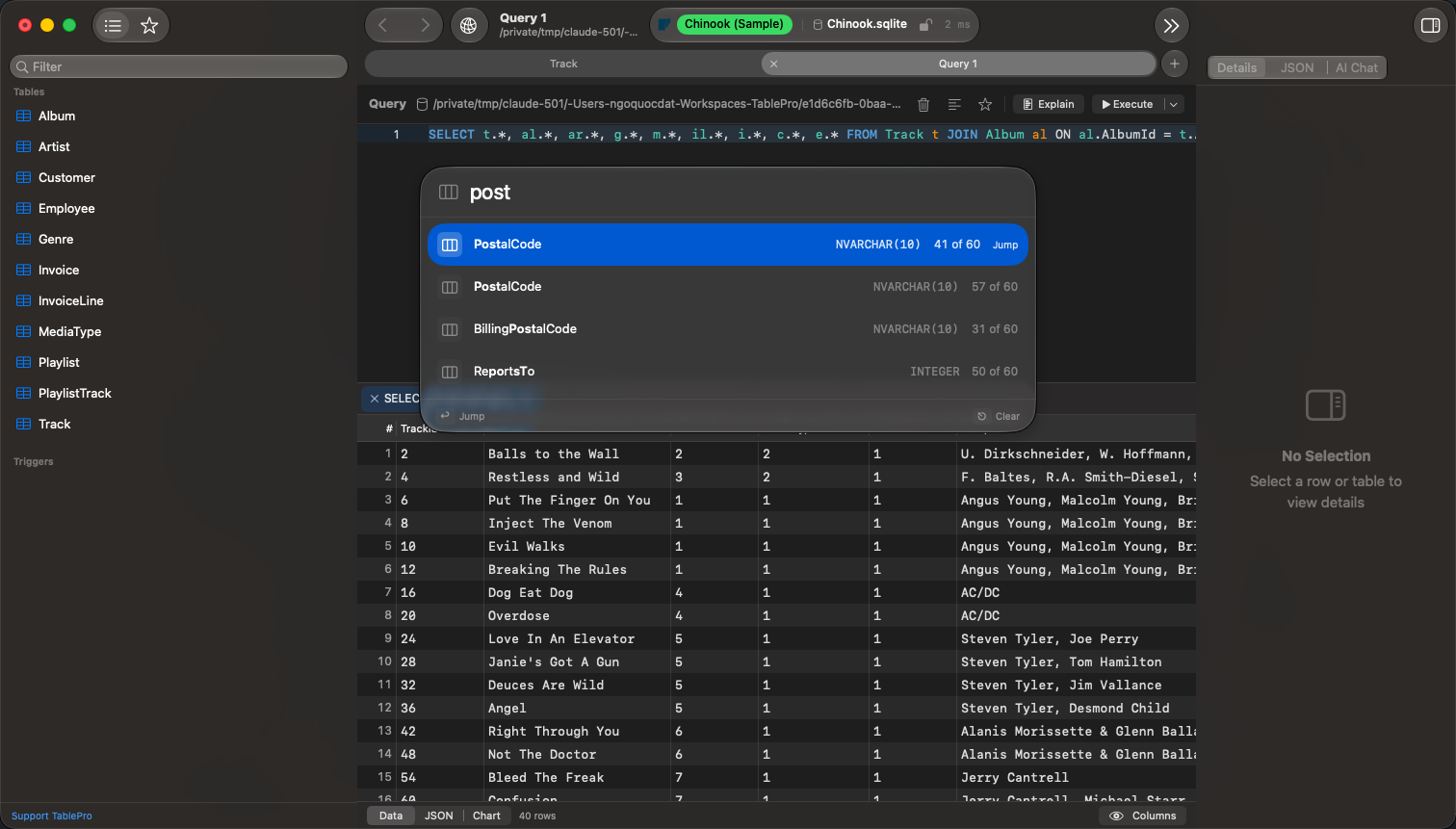The height and width of the screenshot is (829, 1456).
Task: Select the 'Bleed The Freak' cell
Action: pyautogui.click(x=577, y=777)
